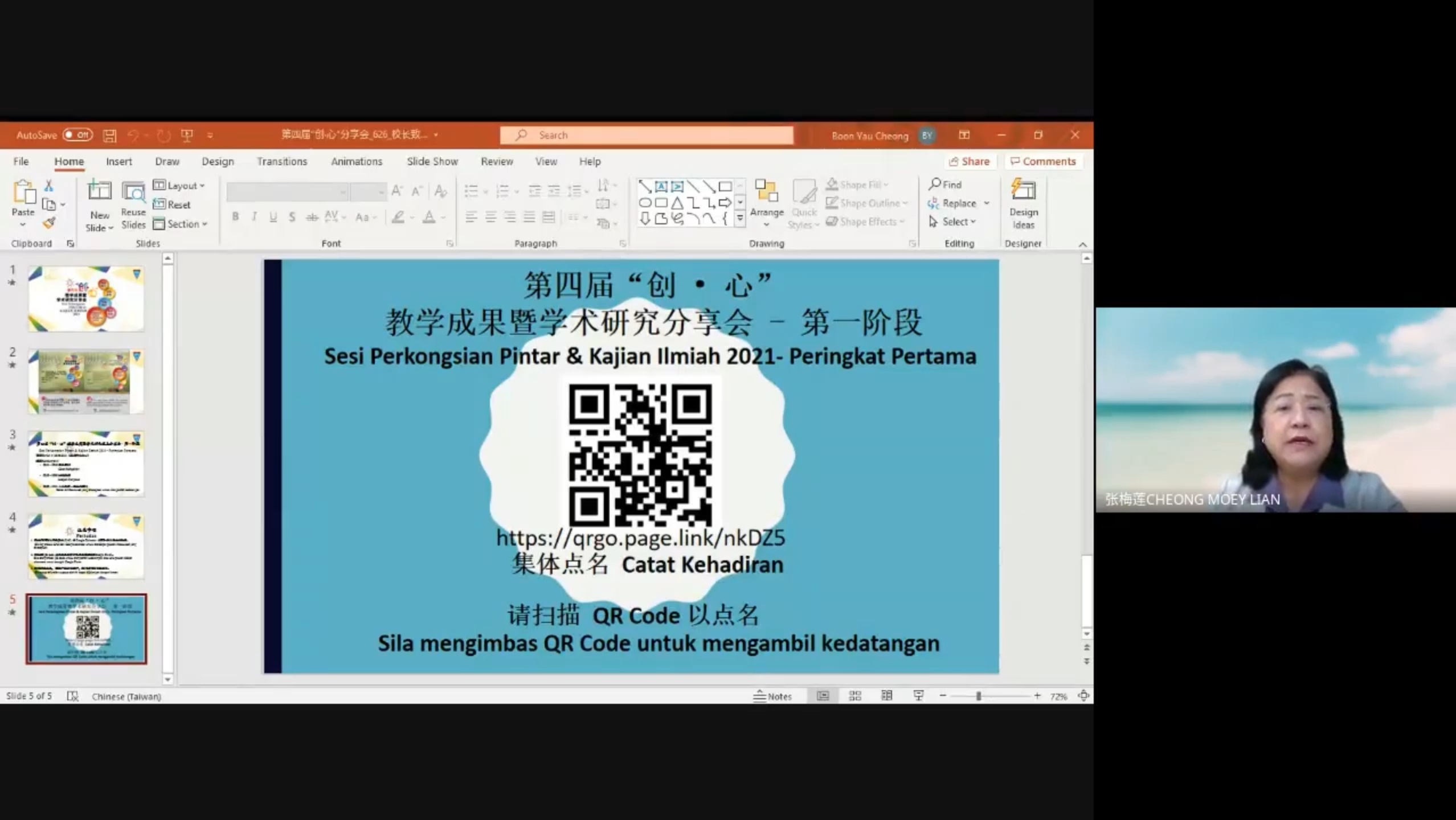Click the Undo arrow icon
1456x820 pixels.
click(x=133, y=136)
